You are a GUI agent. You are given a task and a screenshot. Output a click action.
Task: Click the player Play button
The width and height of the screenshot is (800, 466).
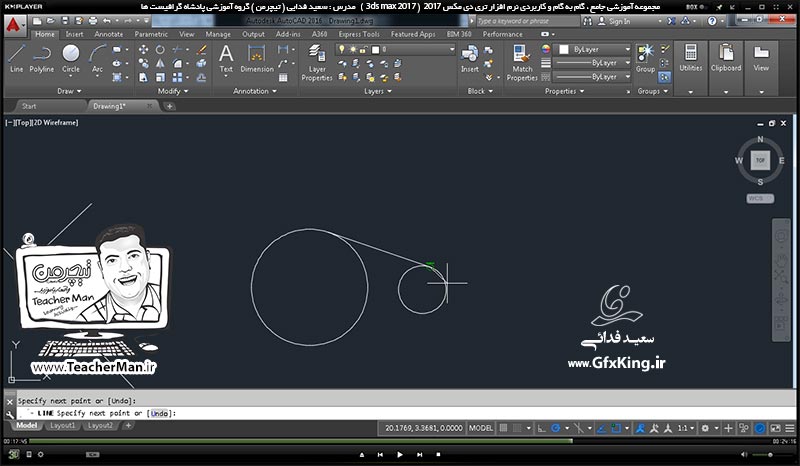(399, 454)
